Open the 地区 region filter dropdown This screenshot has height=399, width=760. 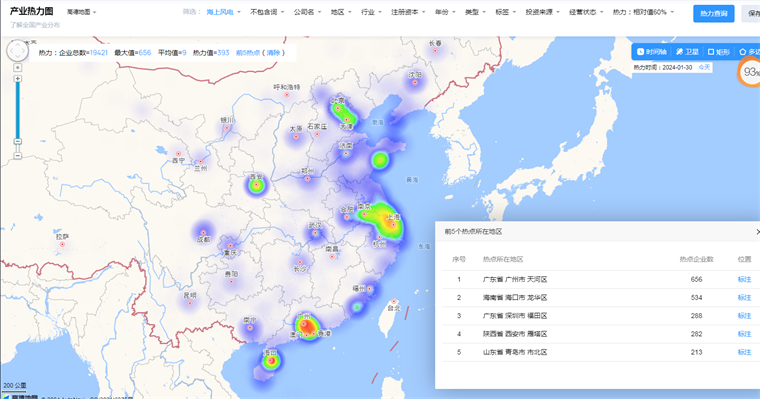(341, 12)
